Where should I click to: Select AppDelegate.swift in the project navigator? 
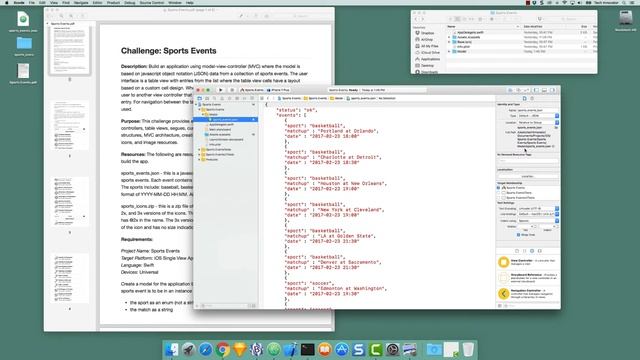tap(222, 124)
